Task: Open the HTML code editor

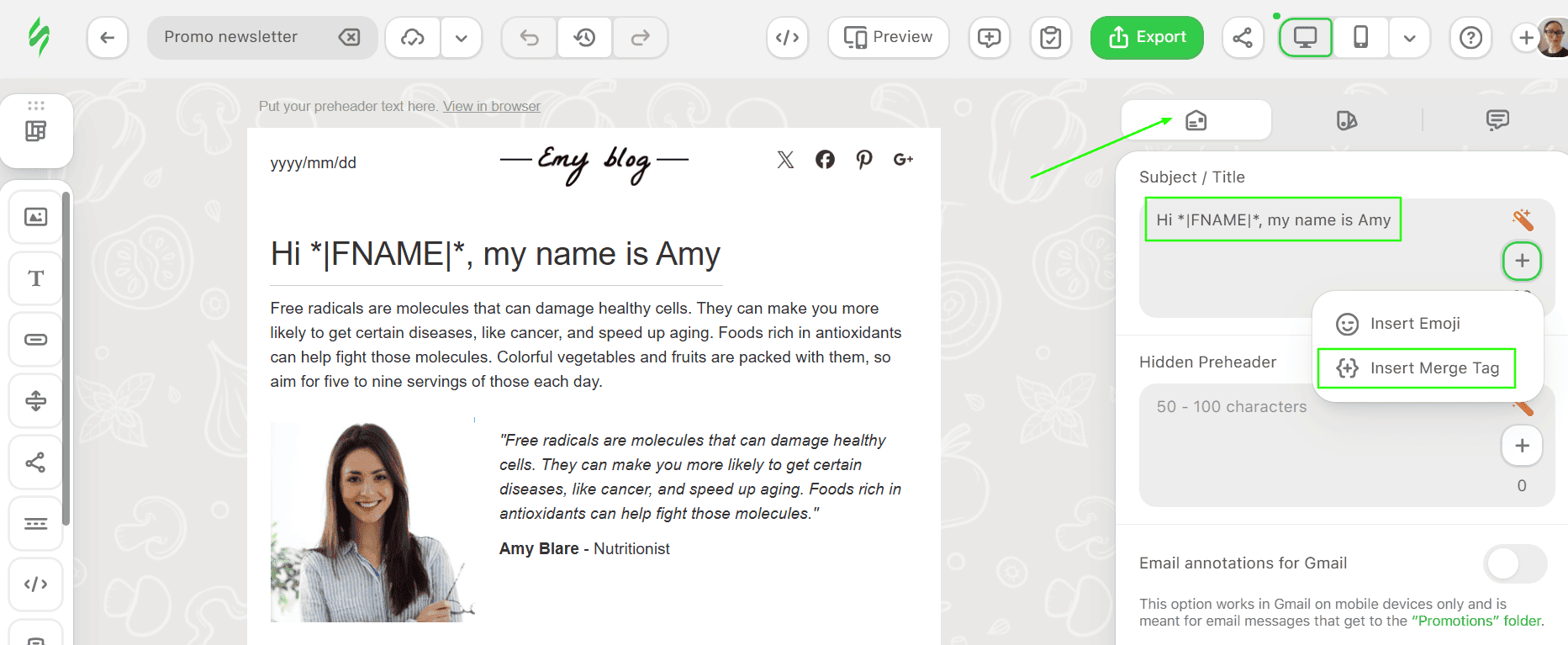Action: point(787,37)
